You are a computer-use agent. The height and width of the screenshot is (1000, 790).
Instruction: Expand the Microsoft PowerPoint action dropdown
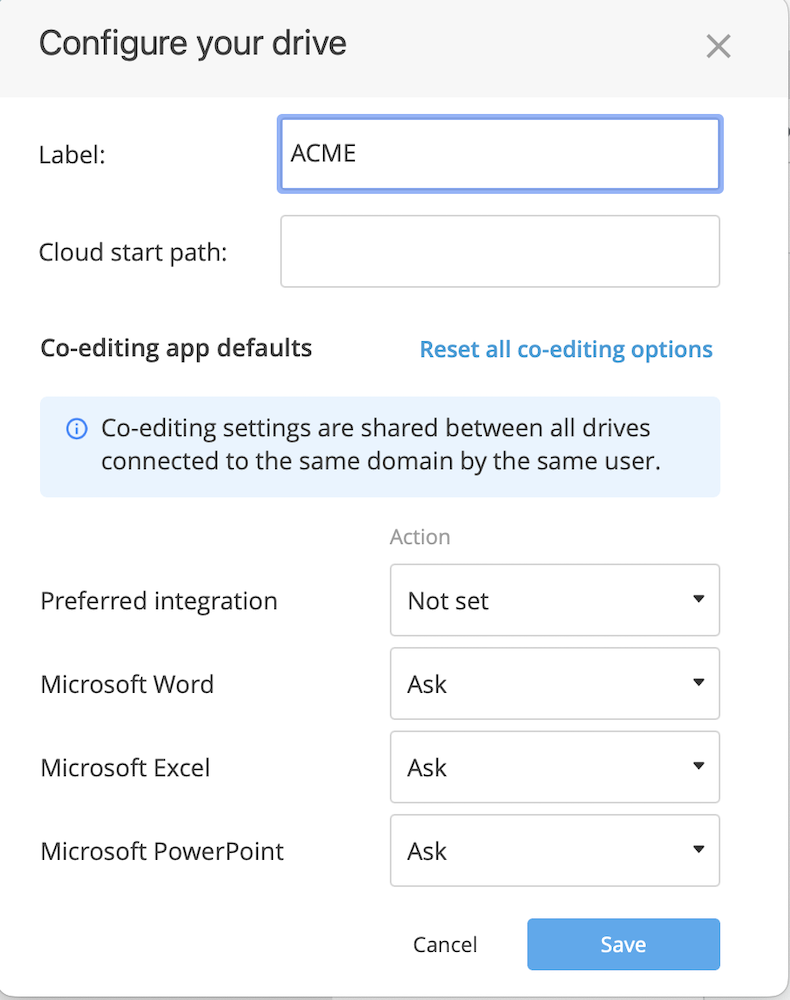(x=554, y=851)
